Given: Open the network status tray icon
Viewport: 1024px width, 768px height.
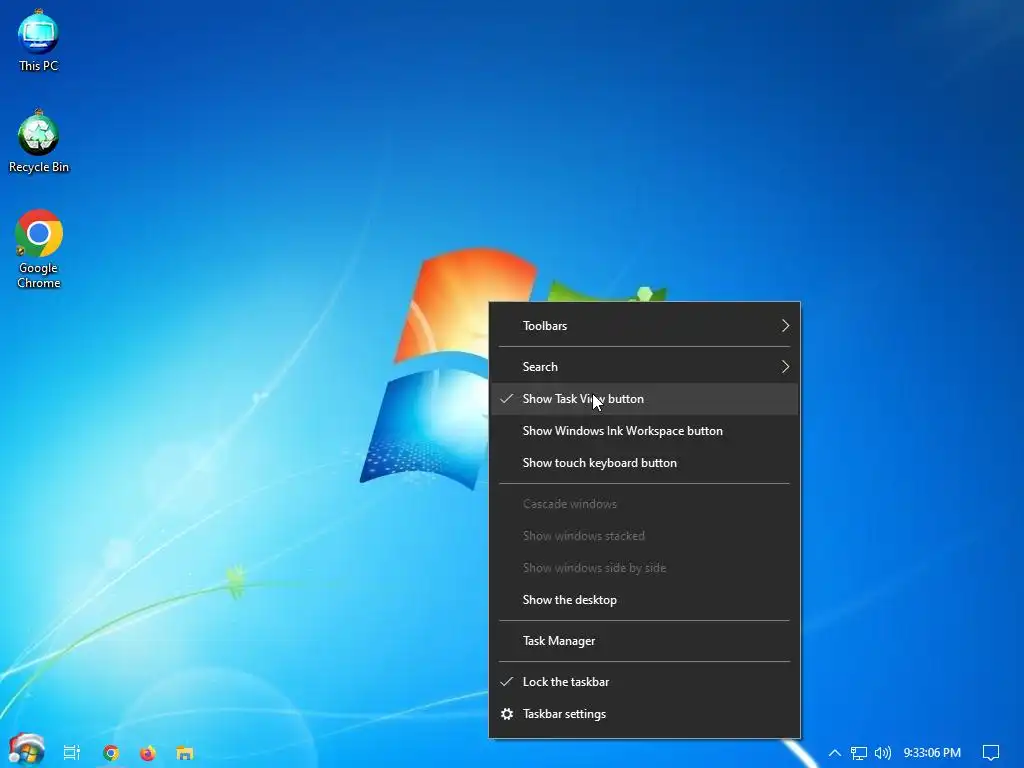Looking at the screenshot, I should tap(858, 753).
